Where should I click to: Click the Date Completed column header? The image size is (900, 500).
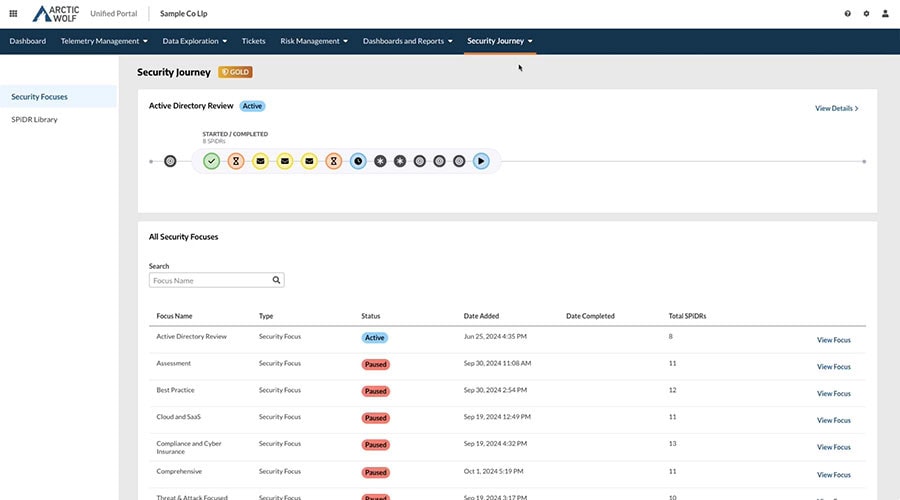click(590, 316)
